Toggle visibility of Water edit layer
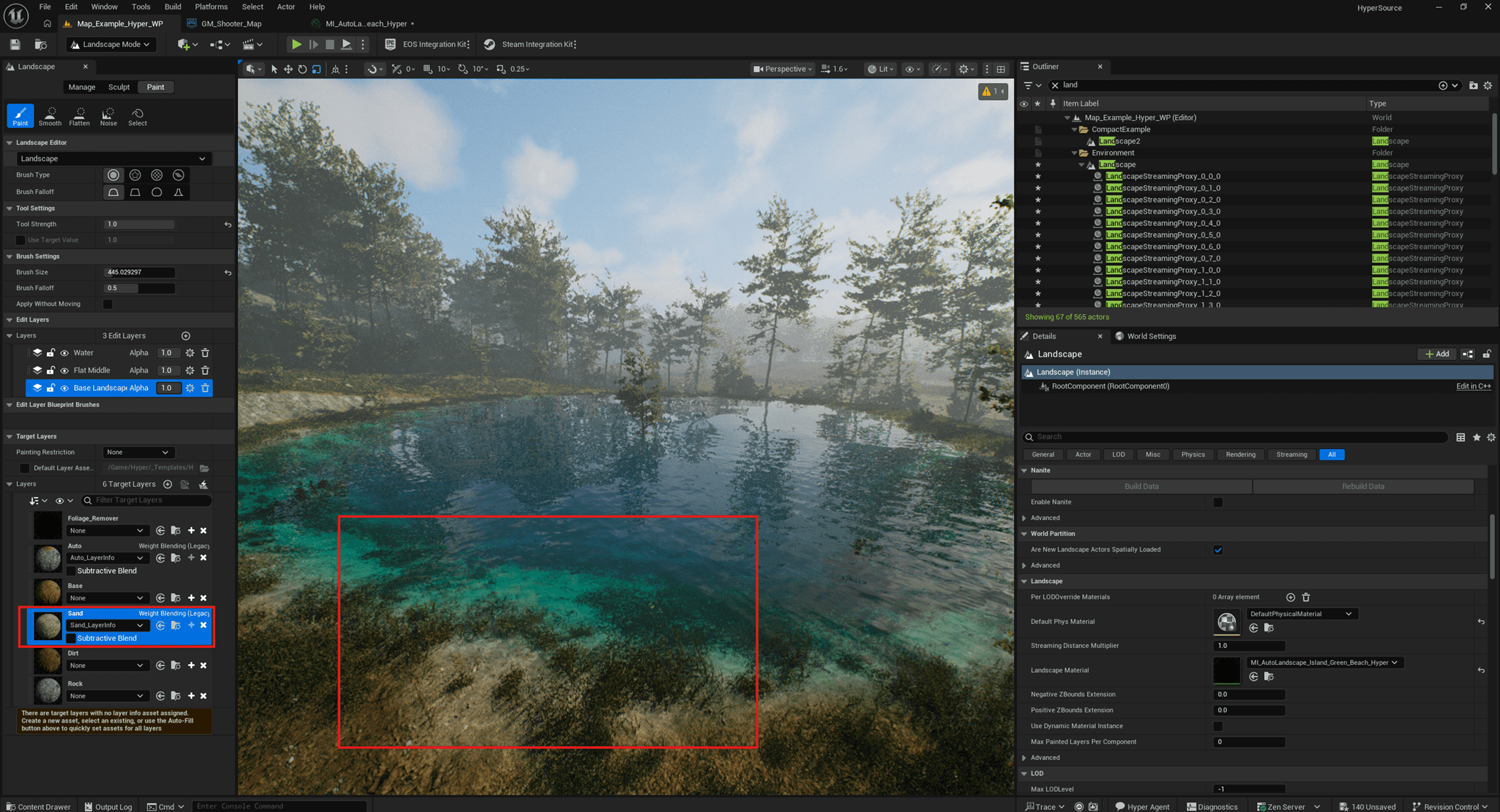This screenshot has width=1500, height=812. [x=64, y=352]
